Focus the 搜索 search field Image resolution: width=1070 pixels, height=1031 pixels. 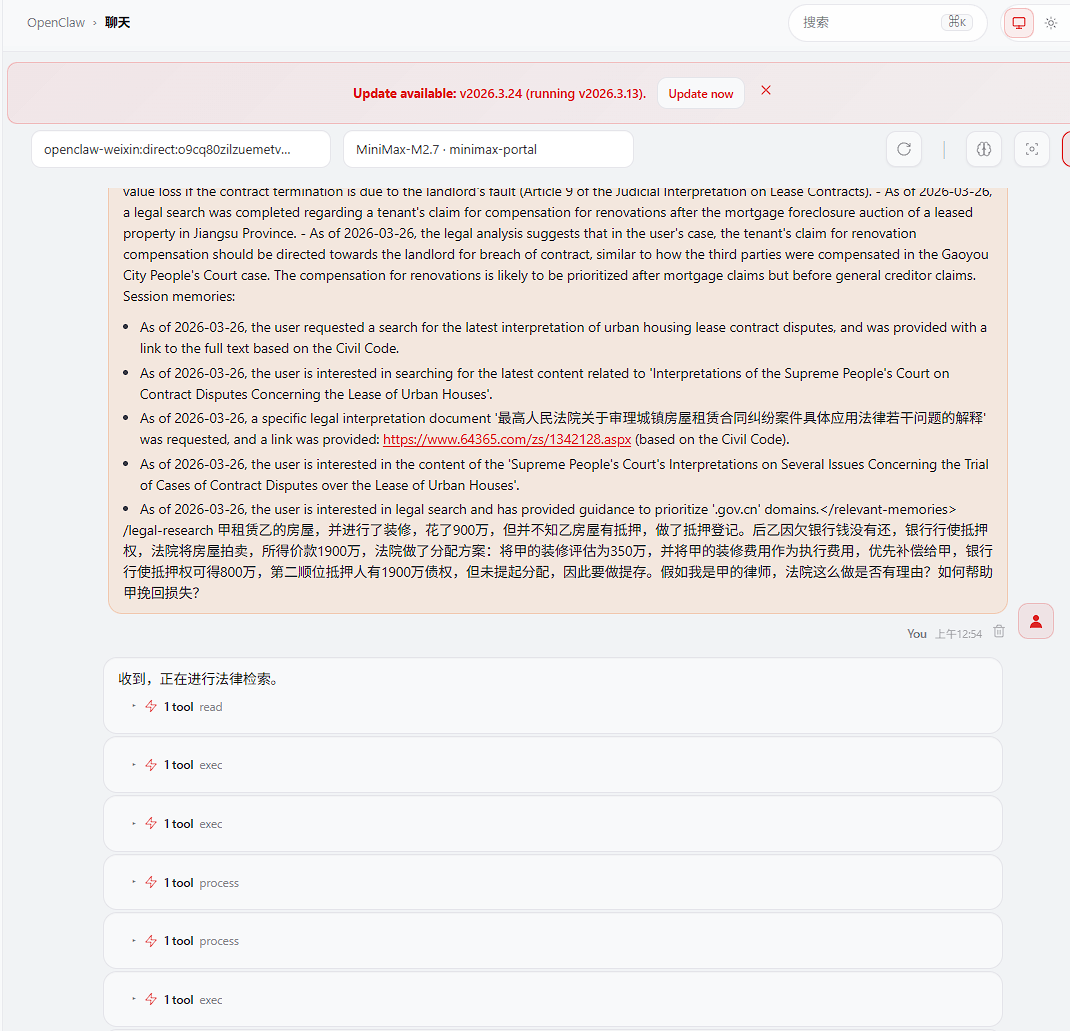[x=887, y=23]
